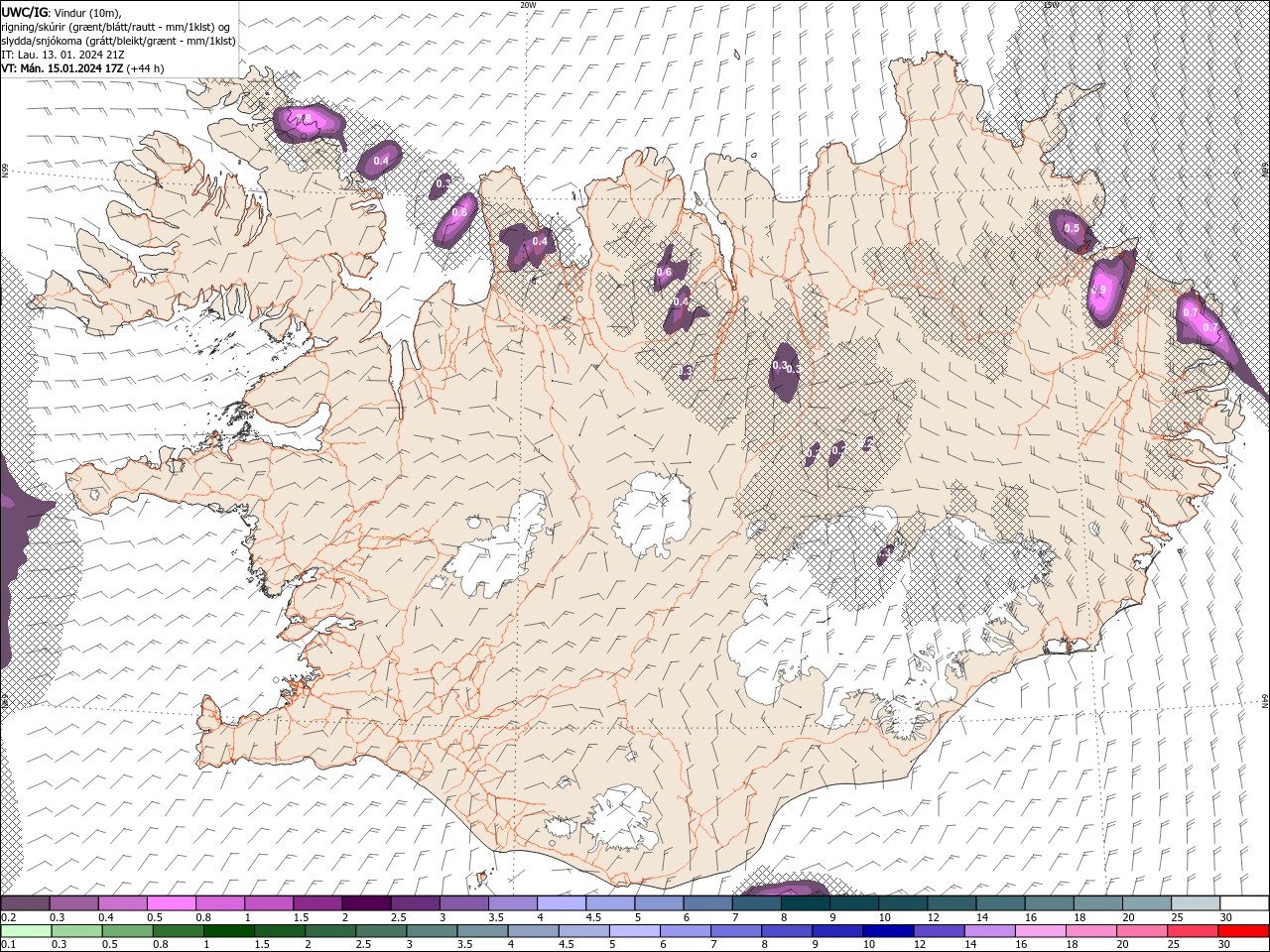Click the bottom-row light pink swatch starting at 16
The width and height of the screenshot is (1270, 952).
tap(1041, 931)
